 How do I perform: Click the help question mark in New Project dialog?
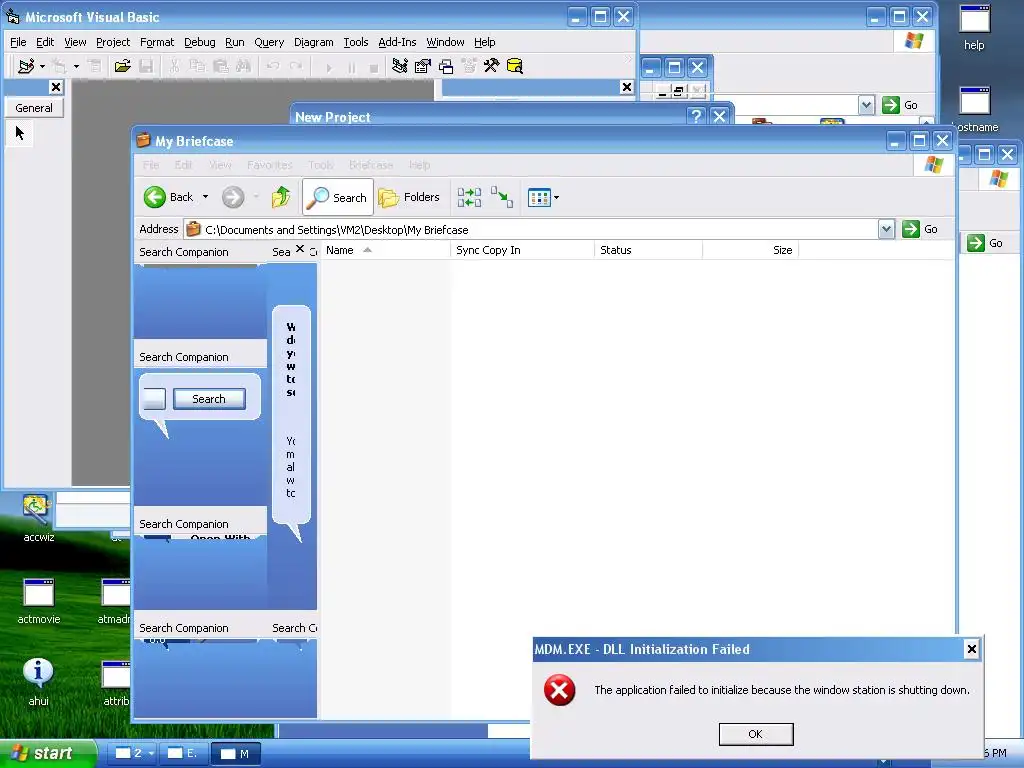[x=696, y=116]
